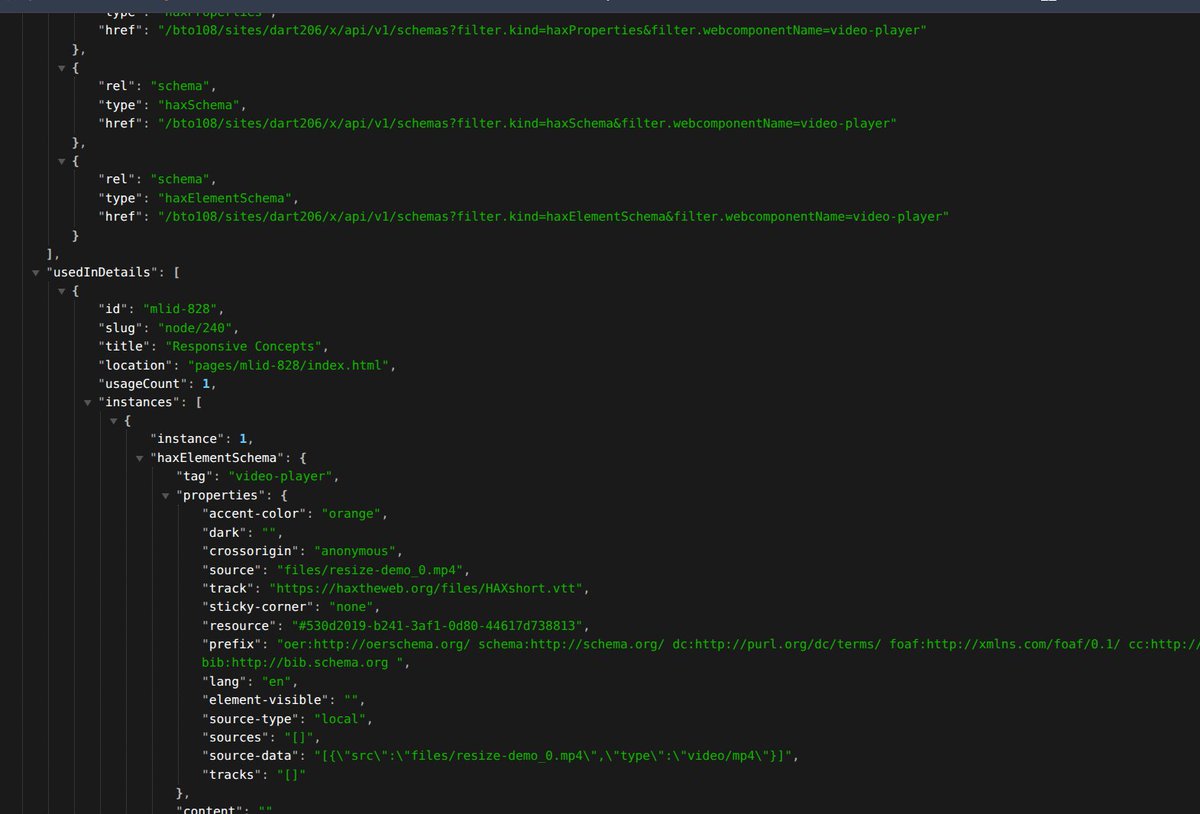1200x814 pixels.
Task: Collapse the object starting with id mlid-828
Action: pyautogui.click(x=63, y=291)
